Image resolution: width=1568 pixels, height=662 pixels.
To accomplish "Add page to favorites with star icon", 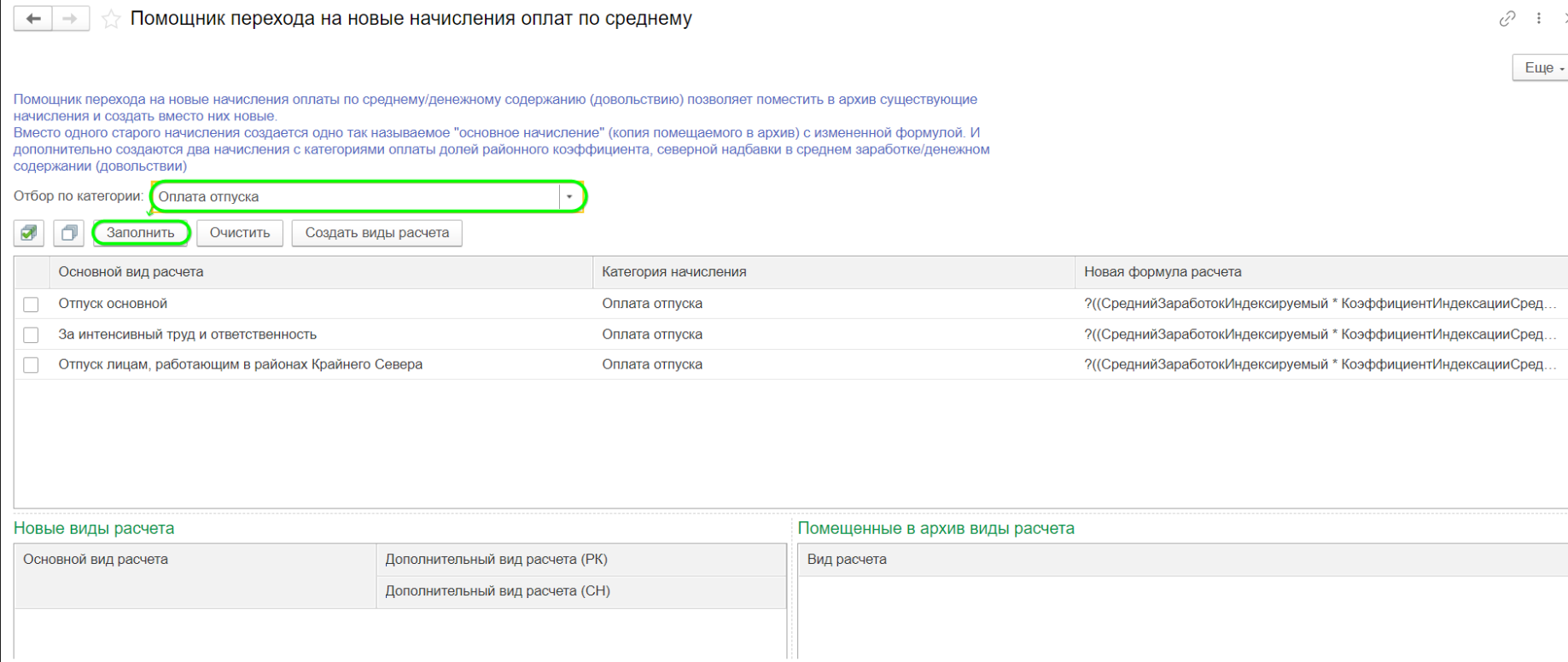I will click(x=110, y=20).
